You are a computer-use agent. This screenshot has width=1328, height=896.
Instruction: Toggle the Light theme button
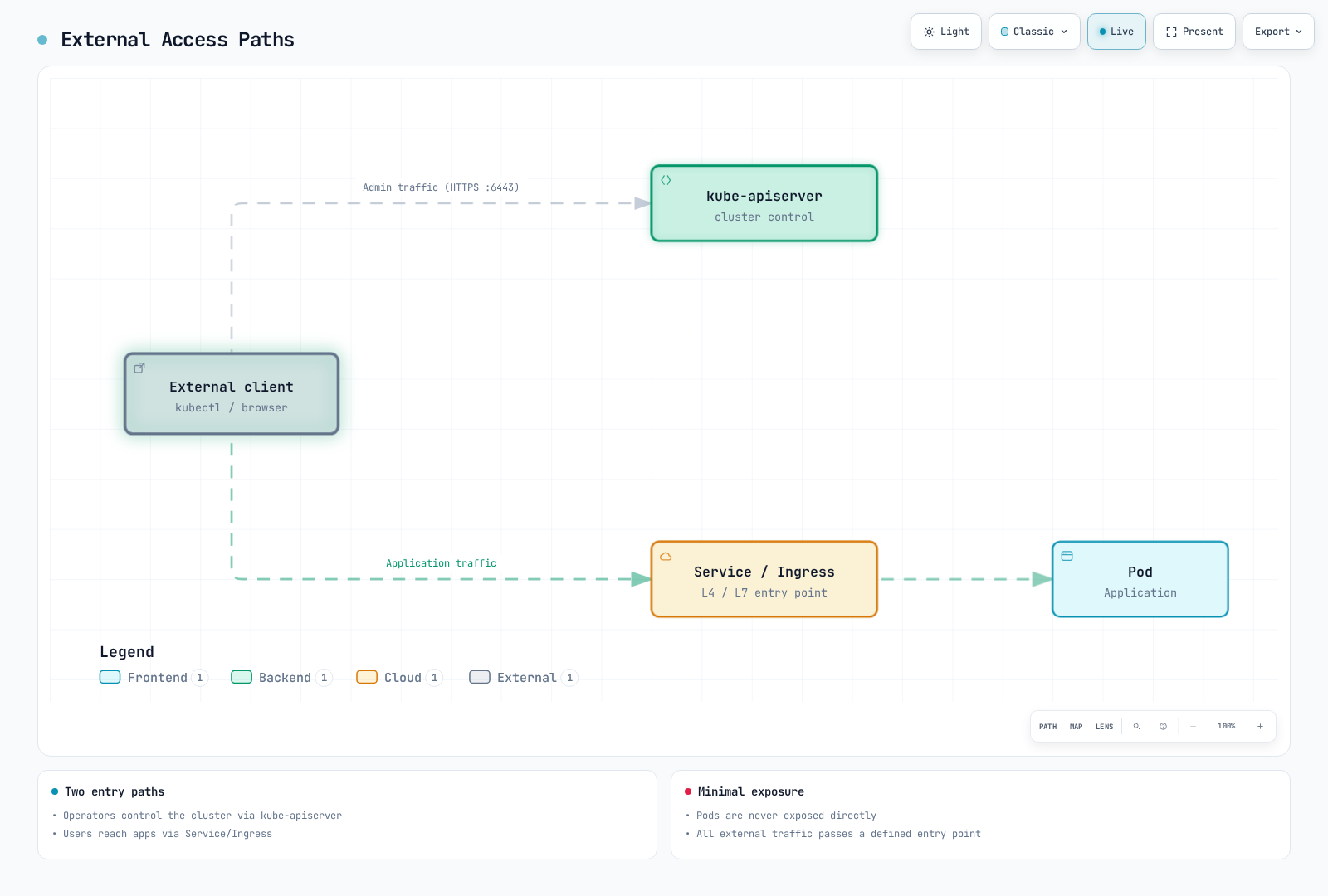(x=946, y=32)
